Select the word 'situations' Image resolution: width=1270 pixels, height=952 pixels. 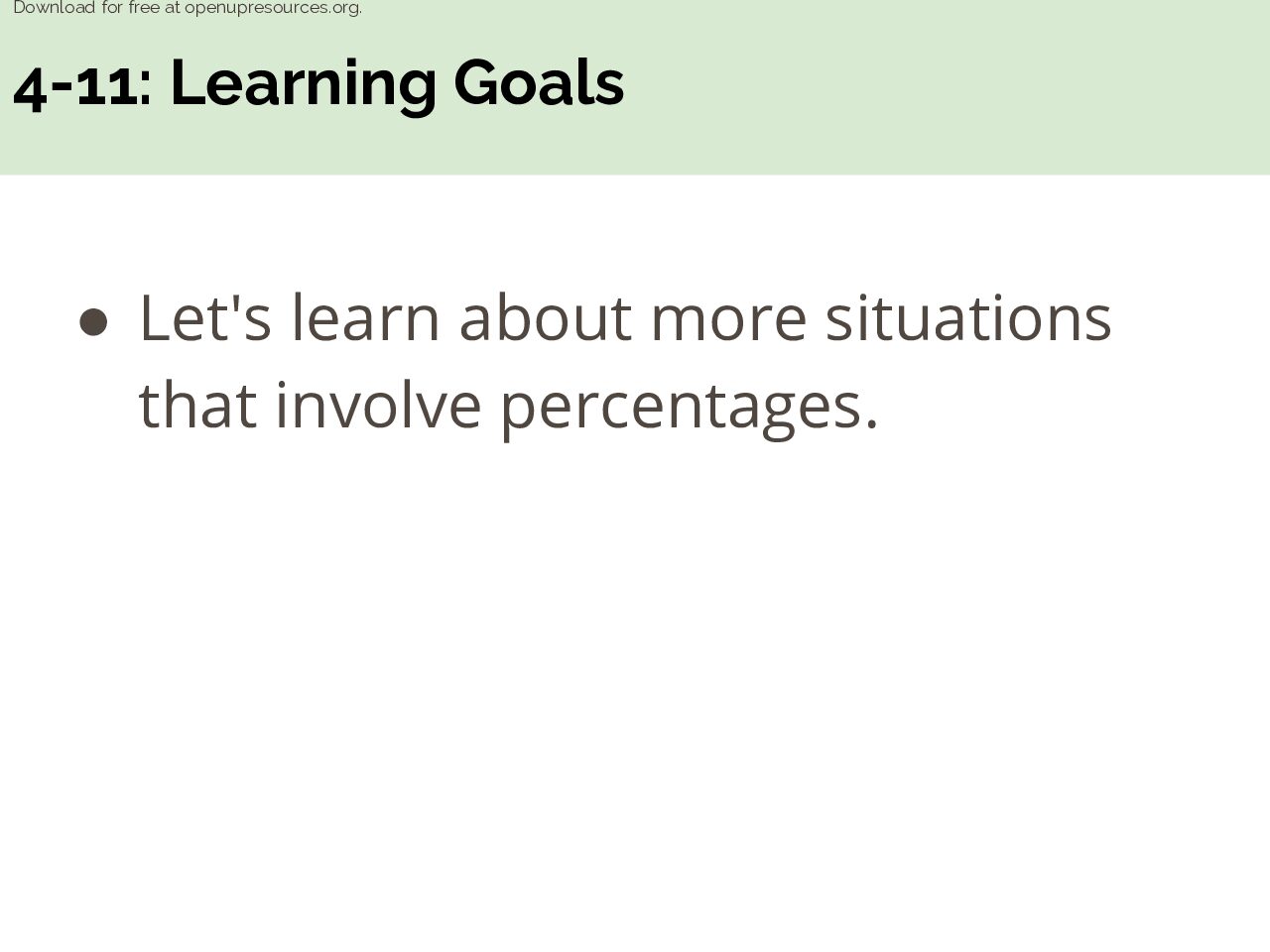(969, 317)
